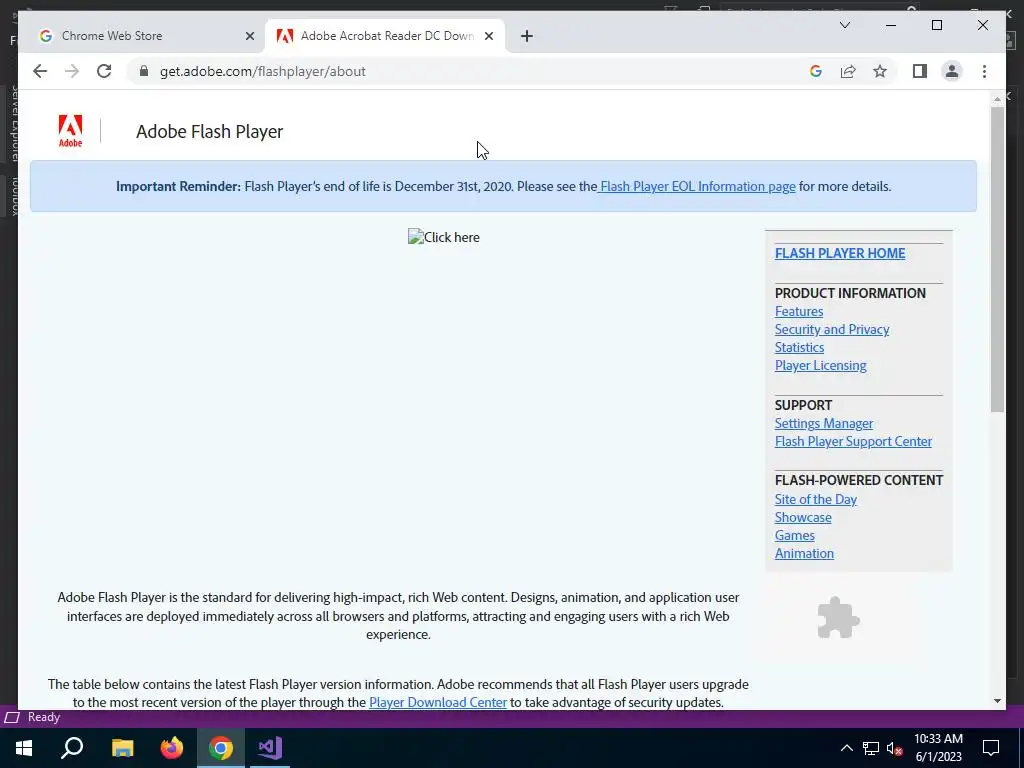This screenshot has width=1024, height=768.
Task: Reload the Adobe Flash Player page
Action: click(x=104, y=71)
